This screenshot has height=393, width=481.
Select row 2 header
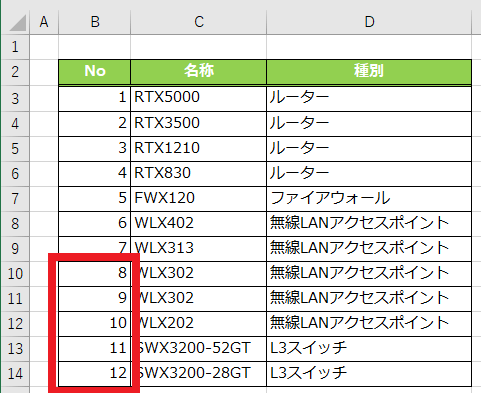15,72
